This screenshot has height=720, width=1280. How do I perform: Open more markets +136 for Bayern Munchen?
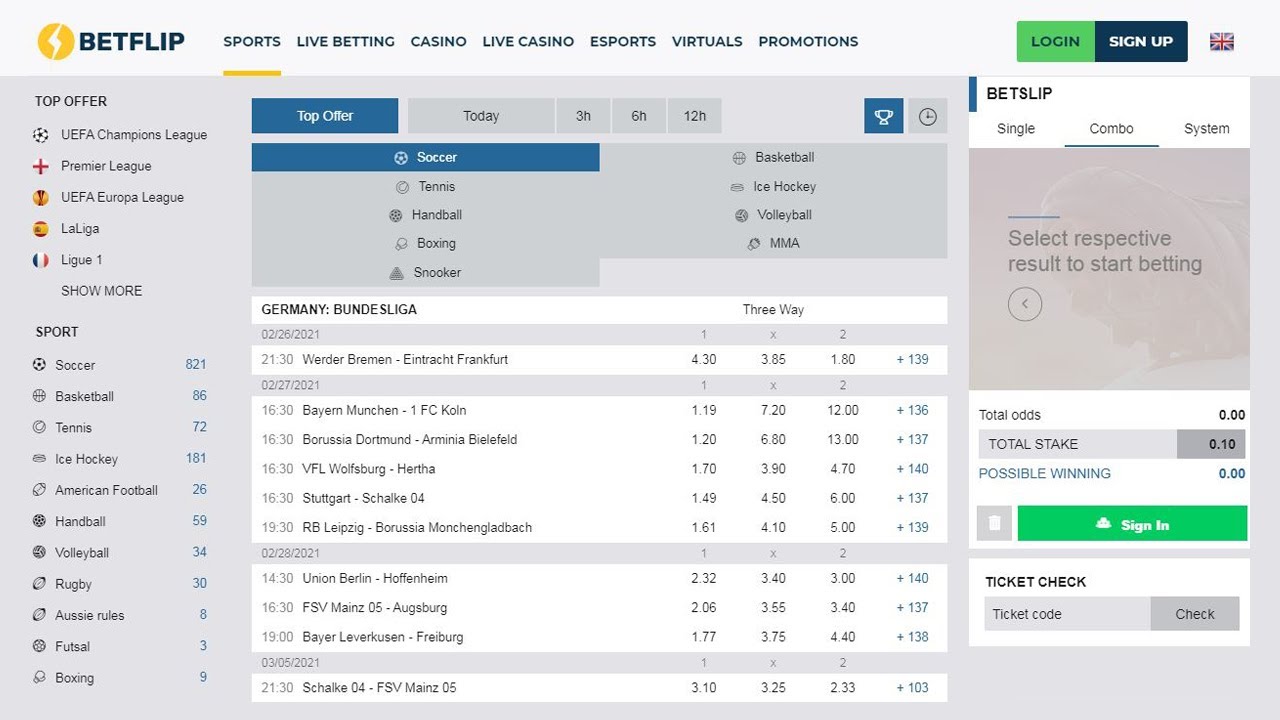tap(912, 410)
